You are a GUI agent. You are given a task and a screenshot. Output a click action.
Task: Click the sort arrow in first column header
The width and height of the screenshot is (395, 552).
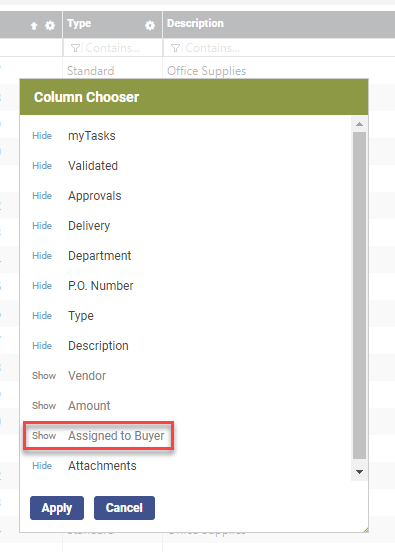click(x=34, y=25)
